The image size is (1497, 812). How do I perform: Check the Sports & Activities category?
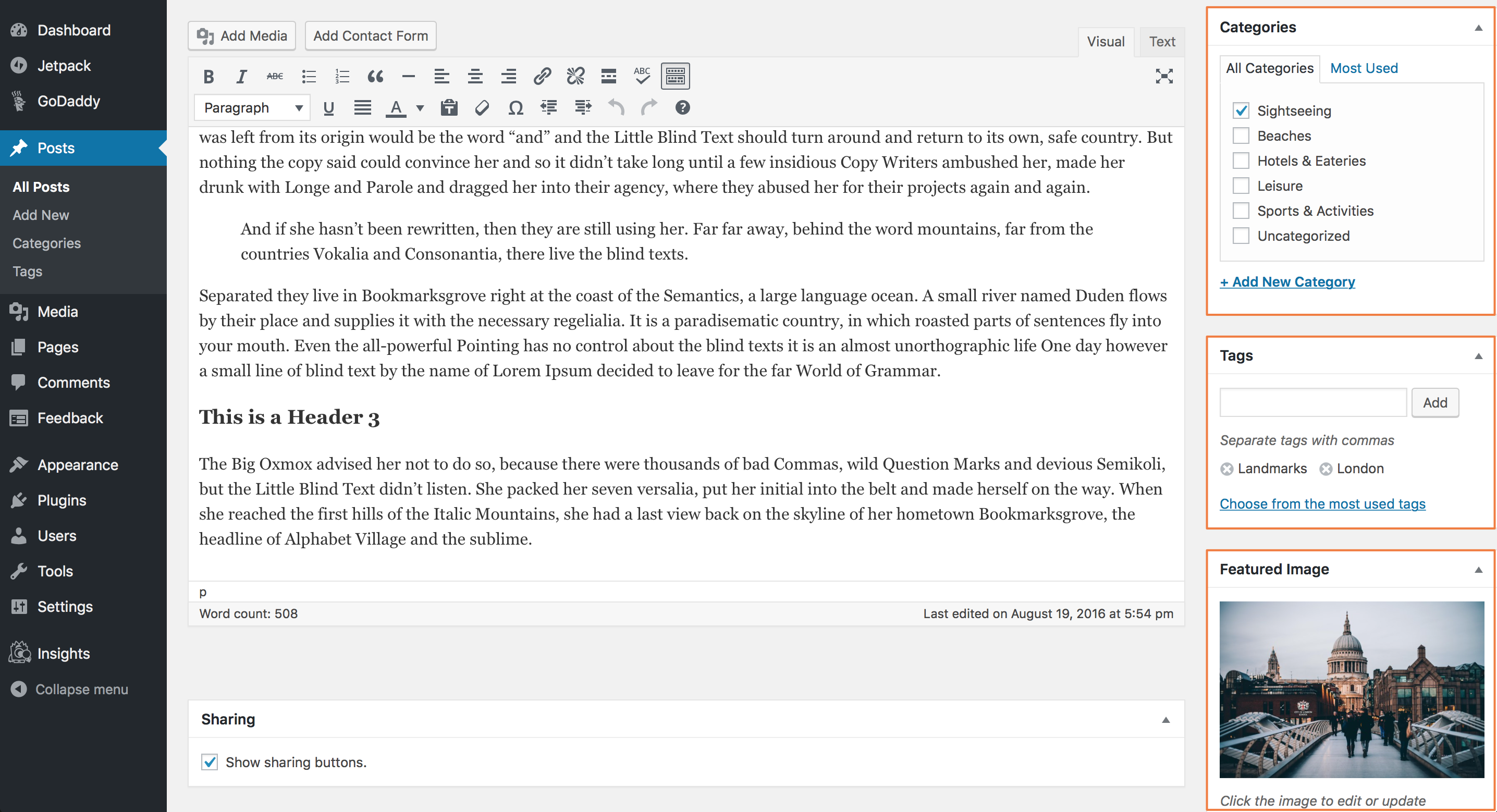(x=1241, y=211)
